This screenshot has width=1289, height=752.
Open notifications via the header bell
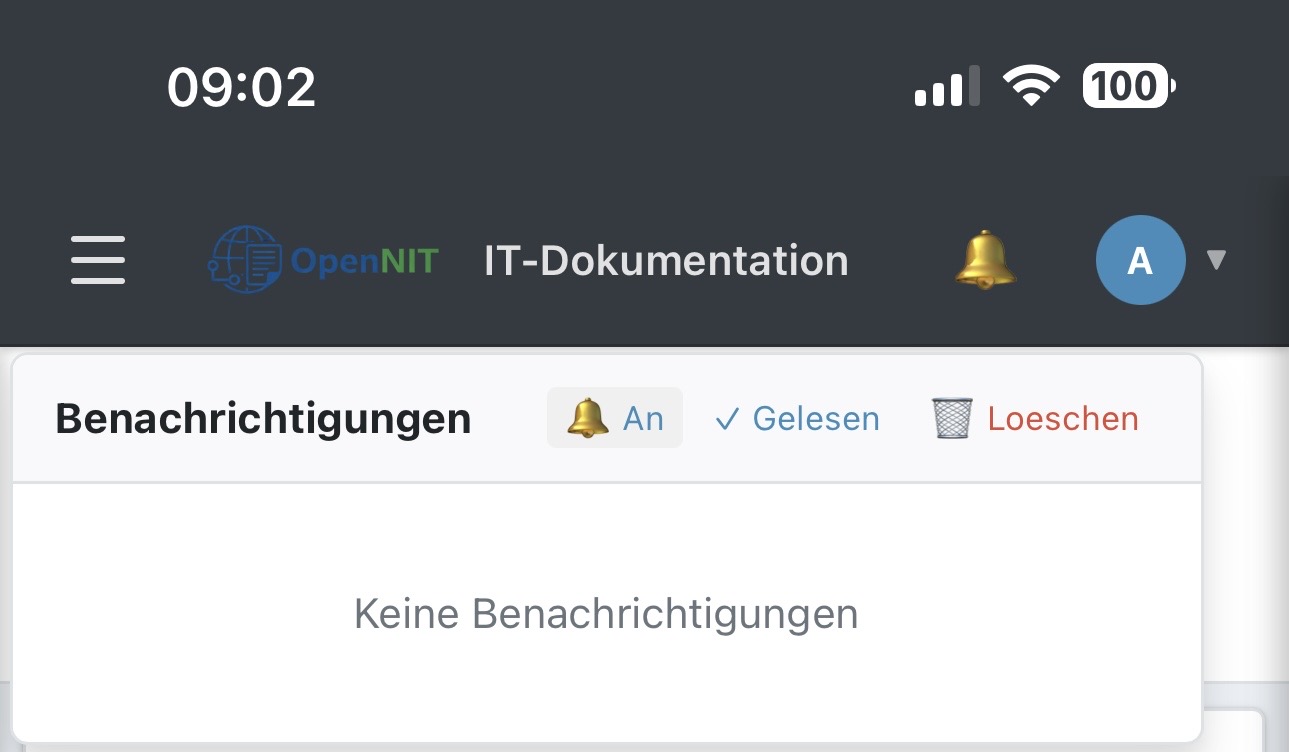point(985,260)
